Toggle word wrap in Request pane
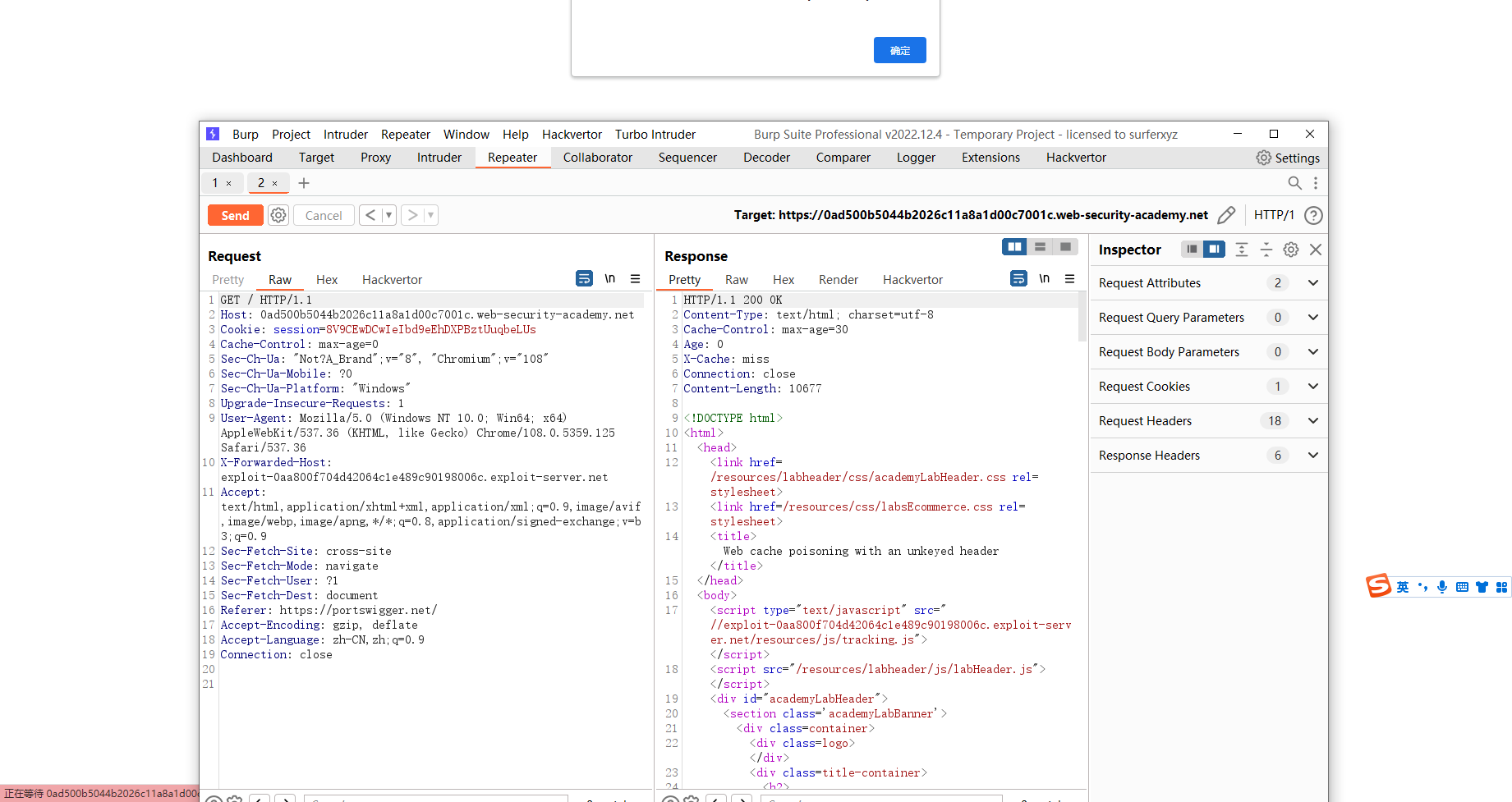Screen dimensions: 1512x802 pyautogui.click(x=584, y=279)
